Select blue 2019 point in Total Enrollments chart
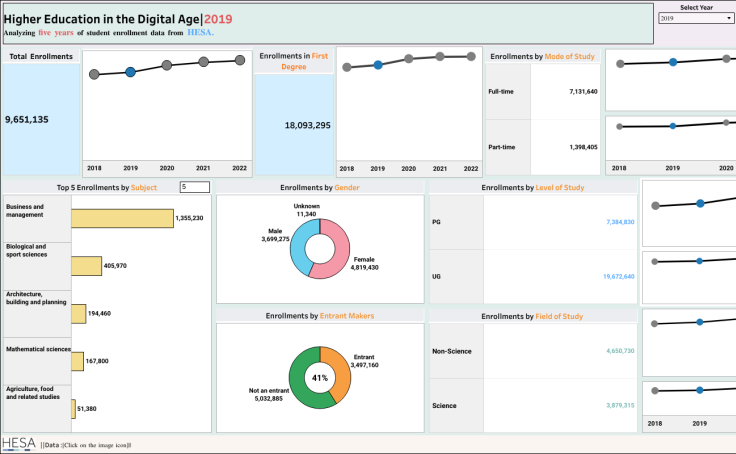This screenshot has width=736, height=454. point(130,72)
